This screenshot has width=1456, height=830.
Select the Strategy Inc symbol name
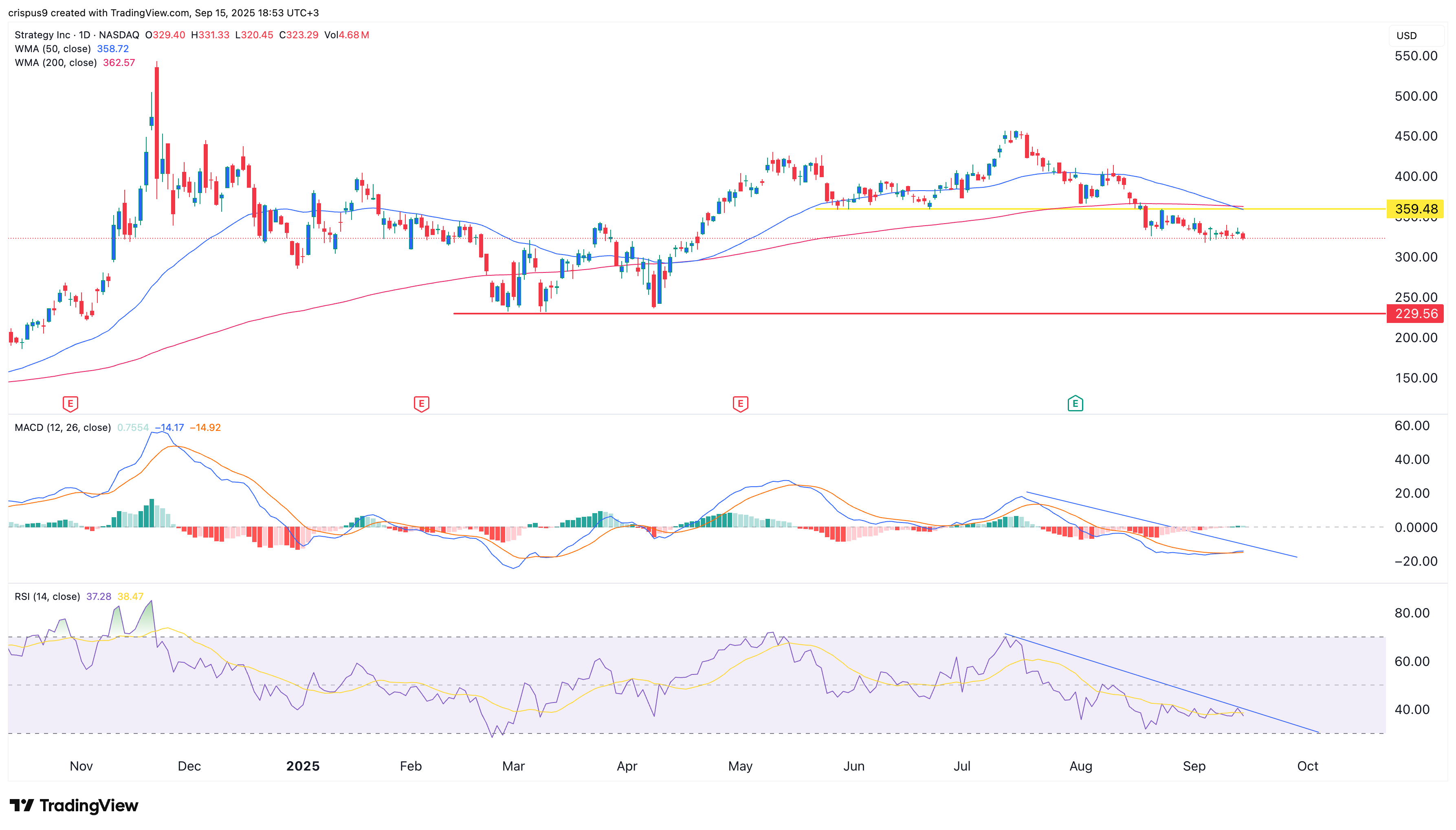click(43, 35)
